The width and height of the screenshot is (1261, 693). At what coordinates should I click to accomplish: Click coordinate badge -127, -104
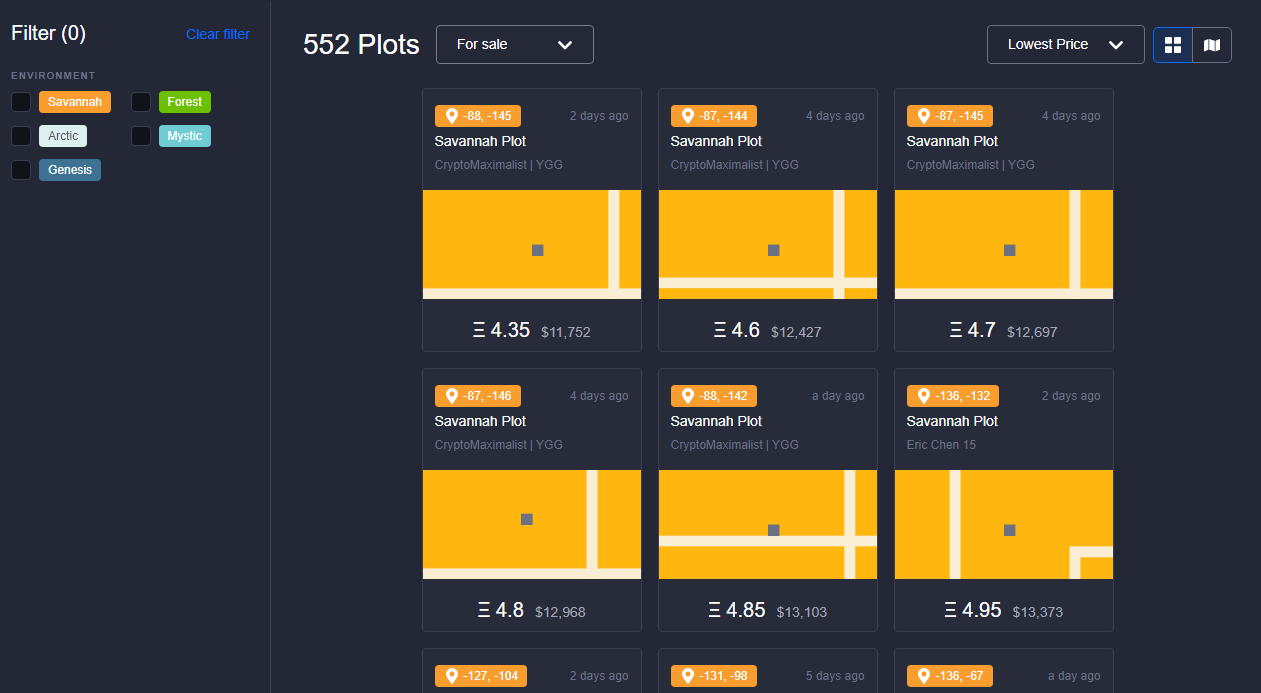(x=481, y=676)
